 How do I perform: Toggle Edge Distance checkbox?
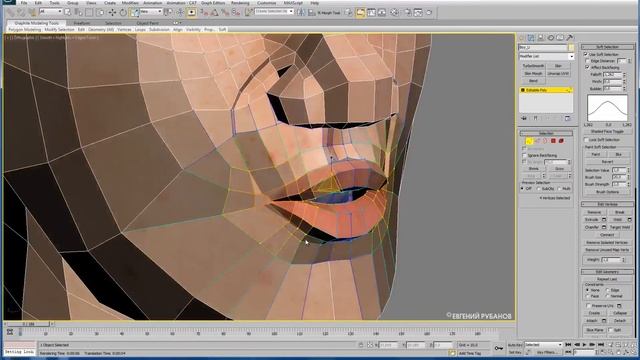[x=587, y=61]
